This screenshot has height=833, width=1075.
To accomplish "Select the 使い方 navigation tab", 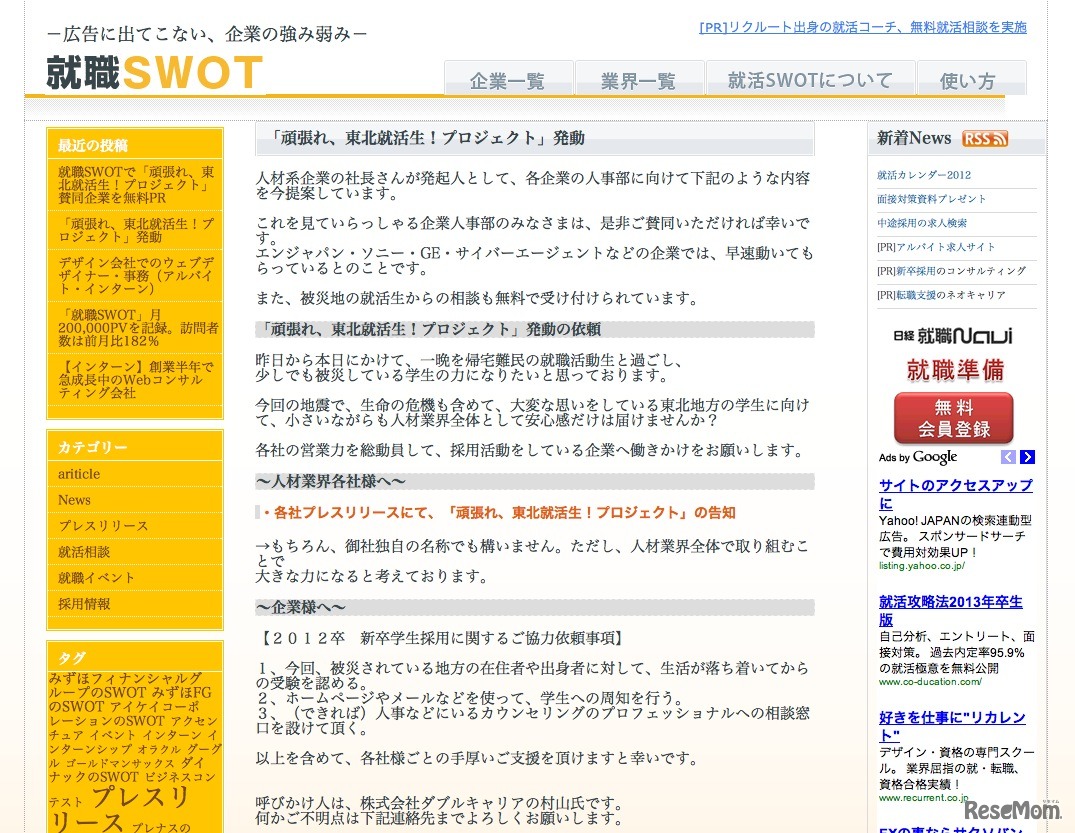I will point(971,80).
